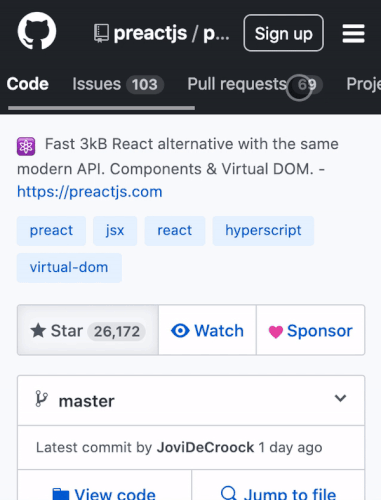Select the hyperscript topic tag
Screen dimensions: 381x500
click(x=263, y=231)
